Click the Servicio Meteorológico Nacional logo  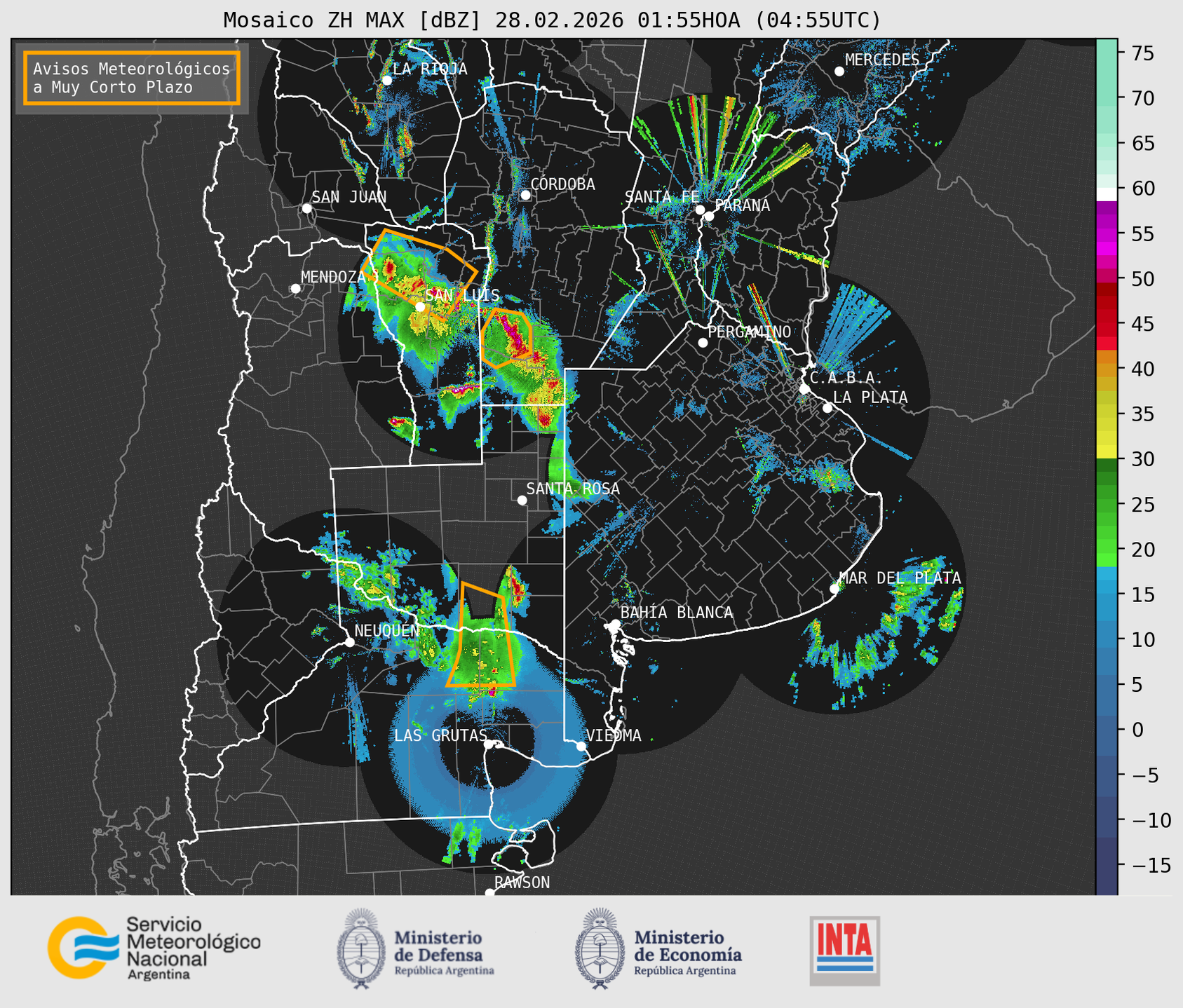pyautogui.click(x=154, y=948)
